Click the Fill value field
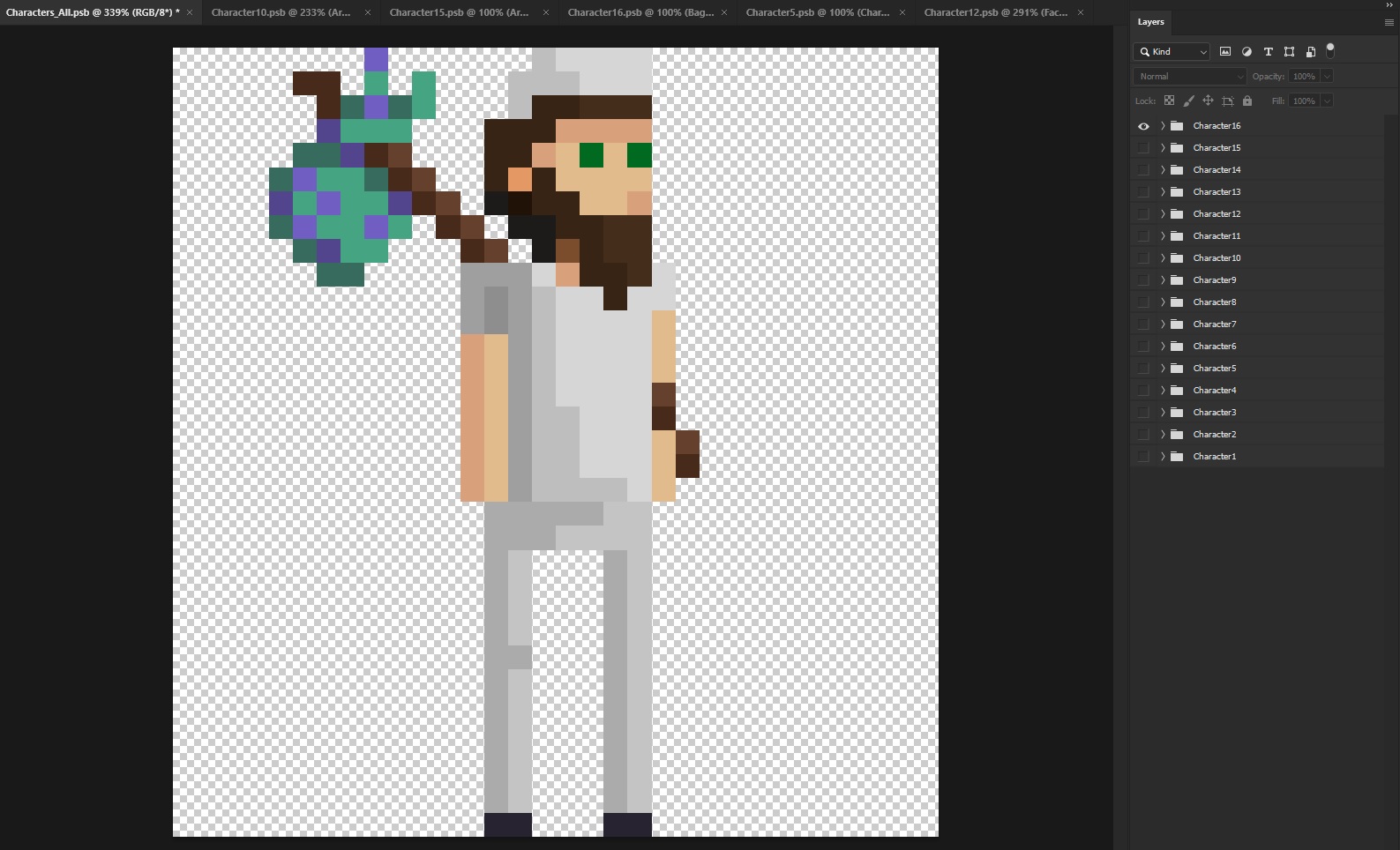The height and width of the screenshot is (850, 1400). pos(1304,101)
